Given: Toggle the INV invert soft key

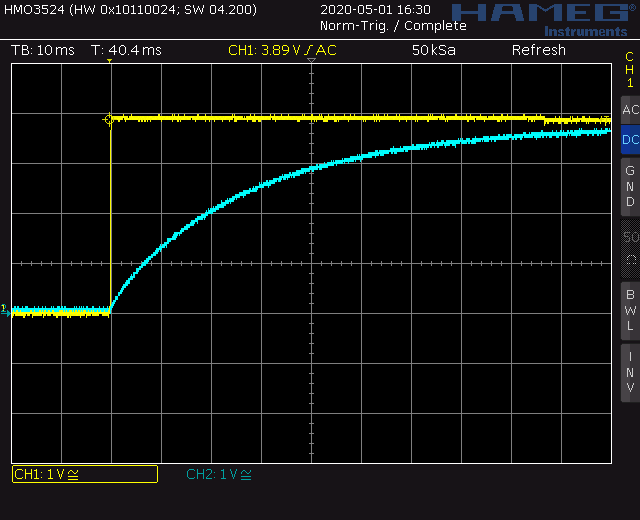Looking at the screenshot, I should [630, 373].
